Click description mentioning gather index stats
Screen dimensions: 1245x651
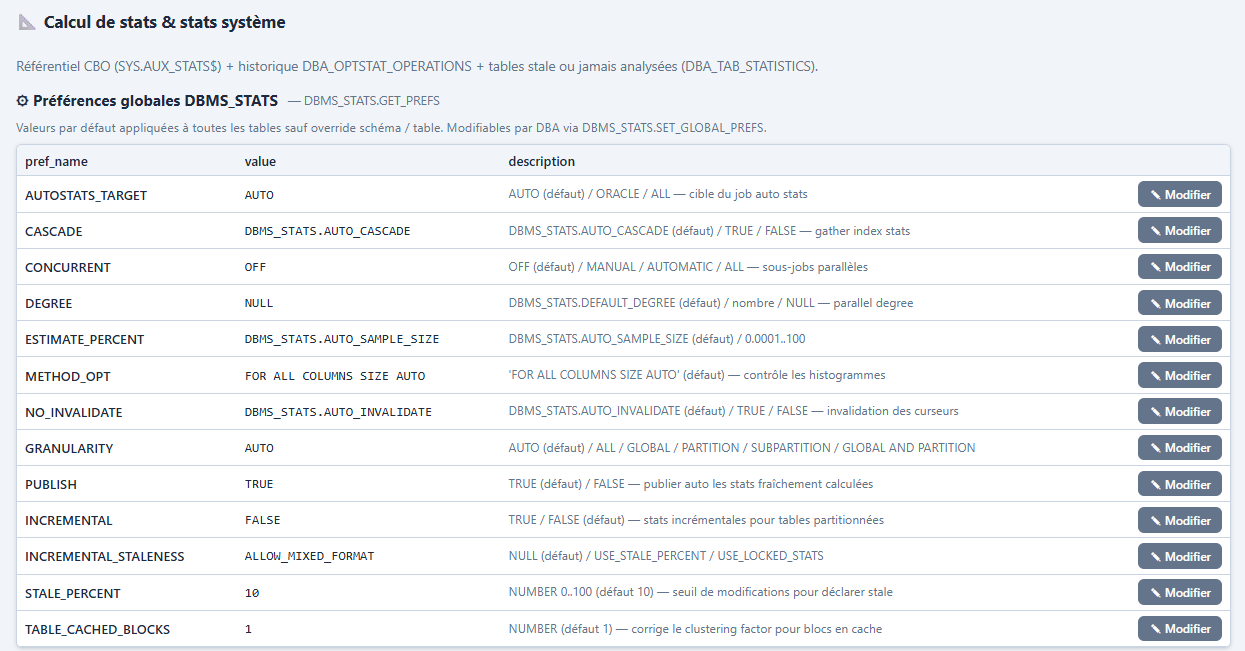point(709,231)
